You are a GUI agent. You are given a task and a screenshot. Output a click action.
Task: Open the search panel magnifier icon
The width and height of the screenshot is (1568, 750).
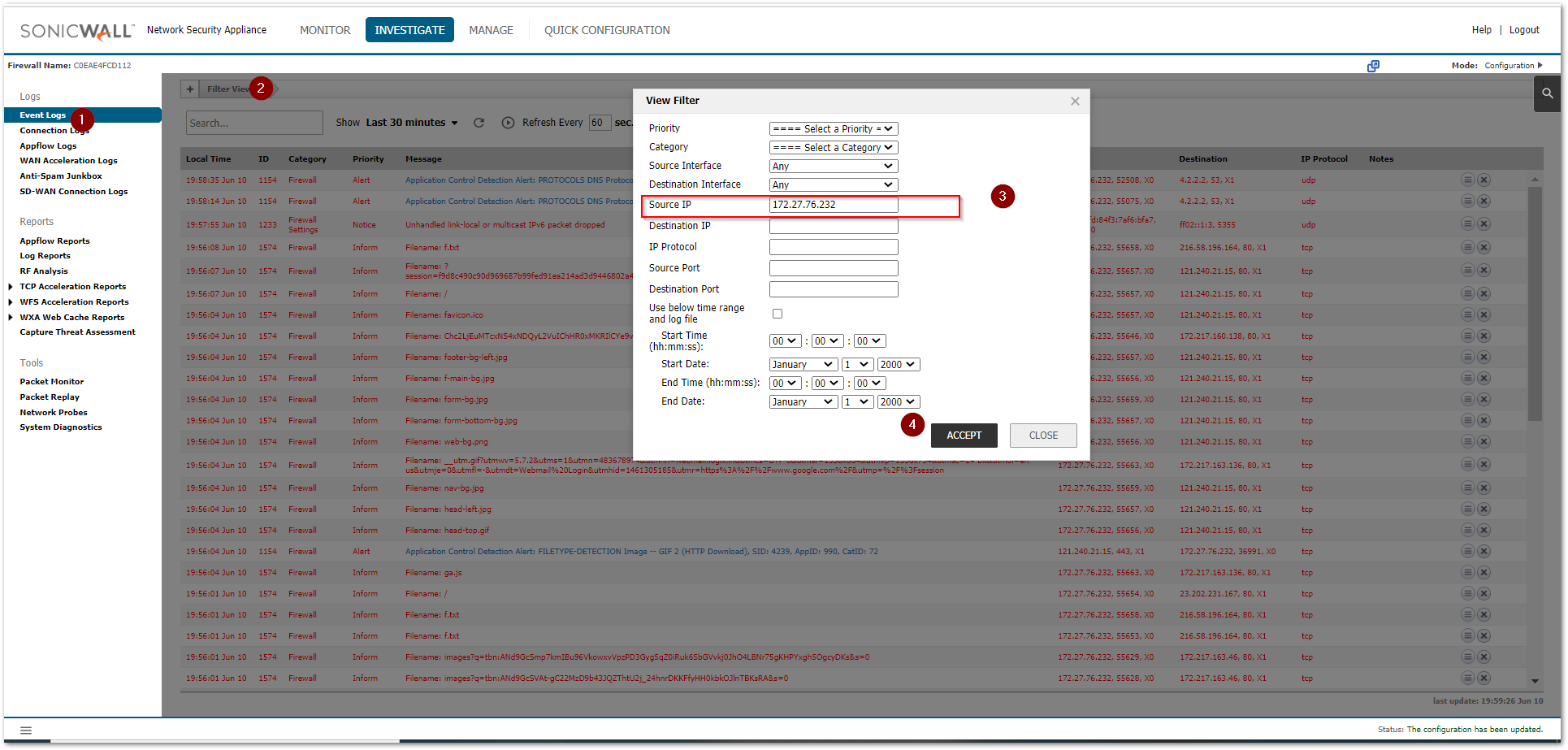[x=1547, y=93]
